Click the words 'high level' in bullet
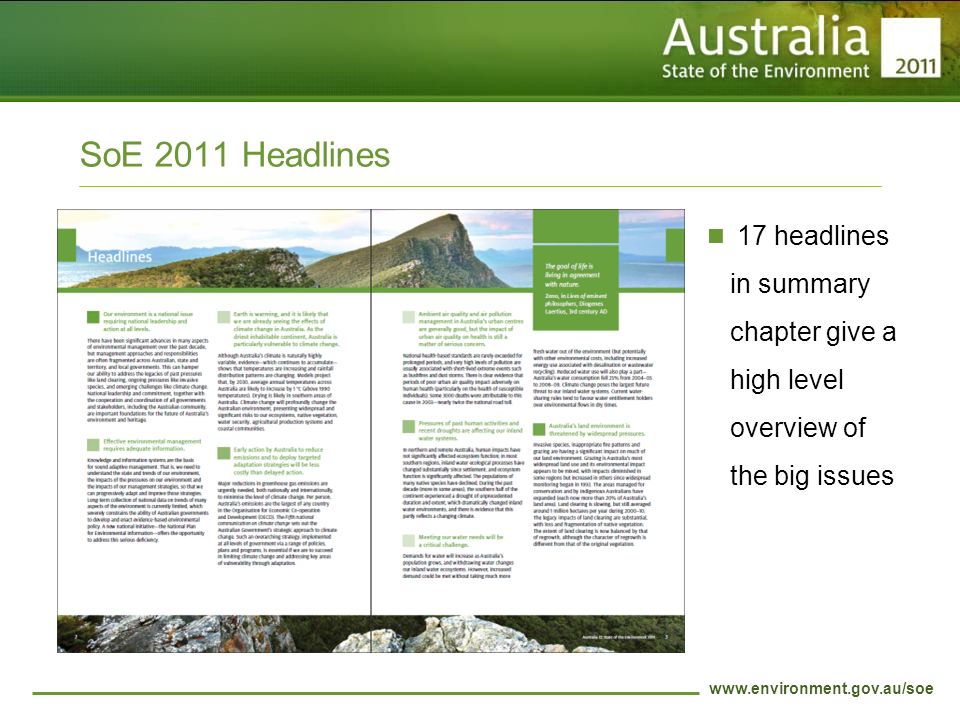This screenshot has width=960, height=720. 787,380
